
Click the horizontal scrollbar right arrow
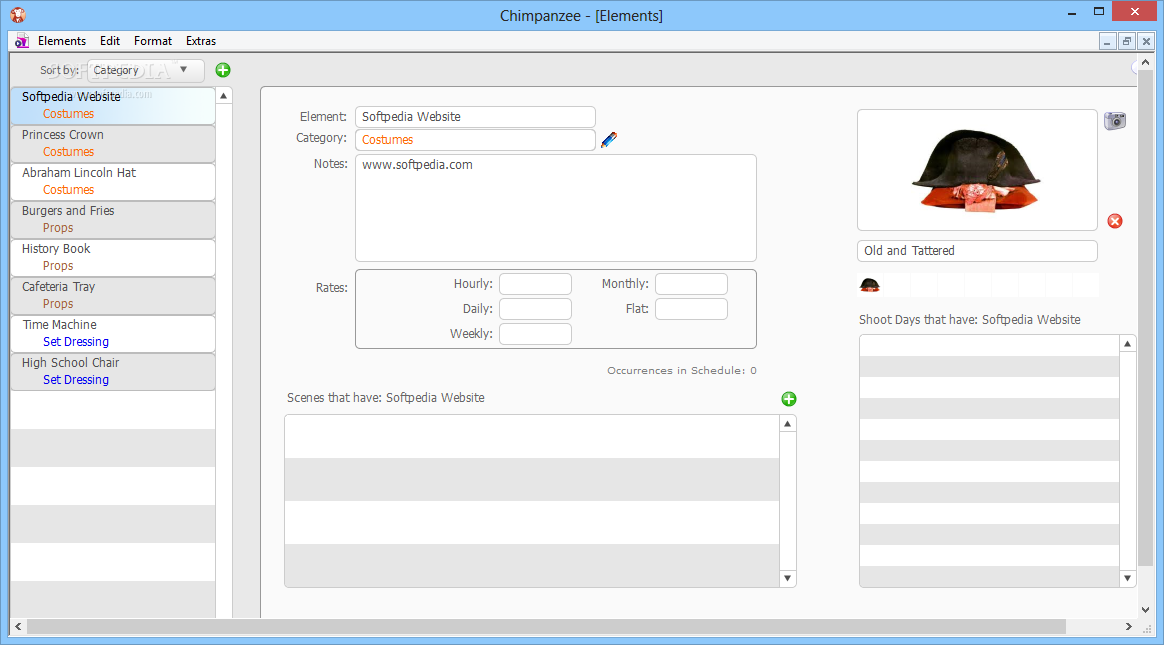tap(1128, 626)
